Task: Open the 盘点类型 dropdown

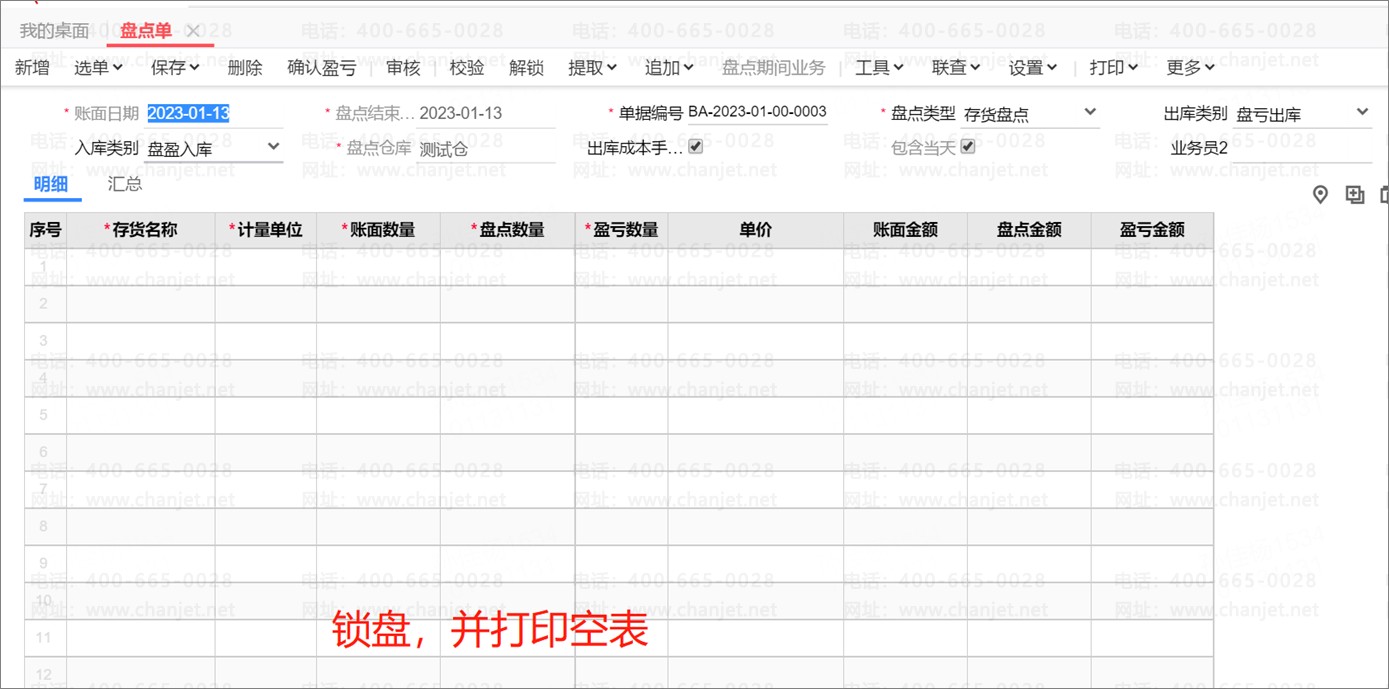Action: pos(1030,114)
